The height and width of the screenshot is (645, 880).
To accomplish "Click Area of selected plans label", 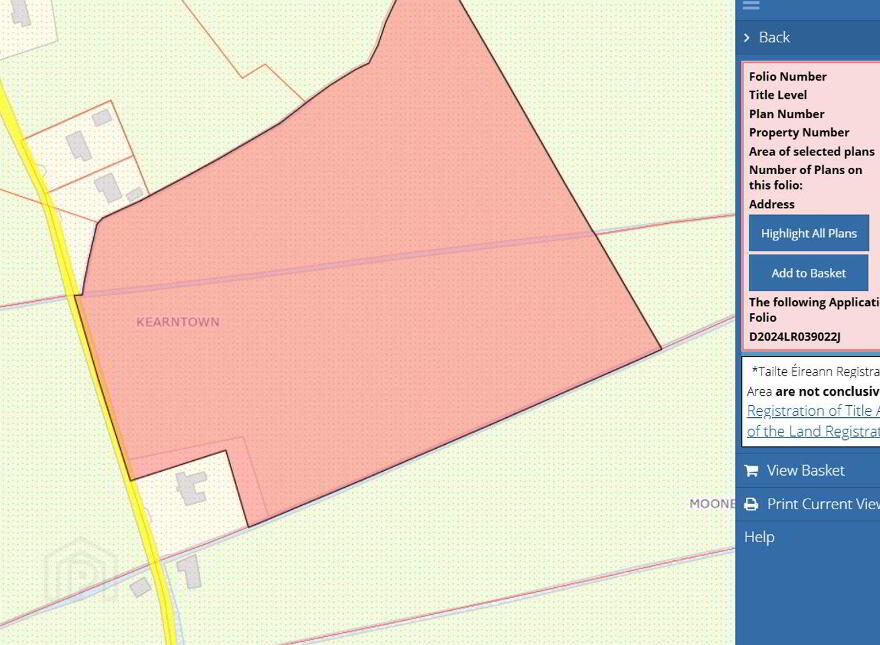I will [x=812, y=152].
